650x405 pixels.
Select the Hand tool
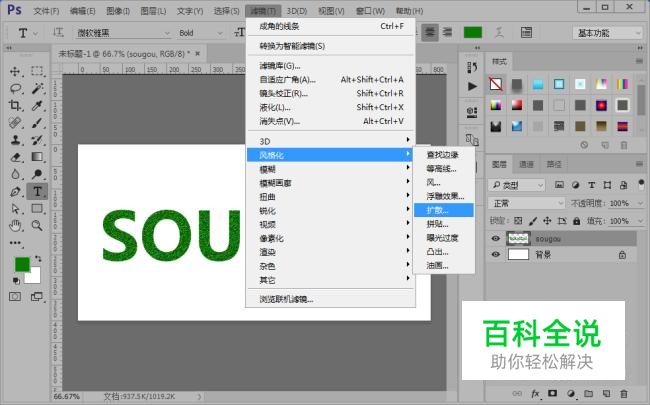[15, 226]
